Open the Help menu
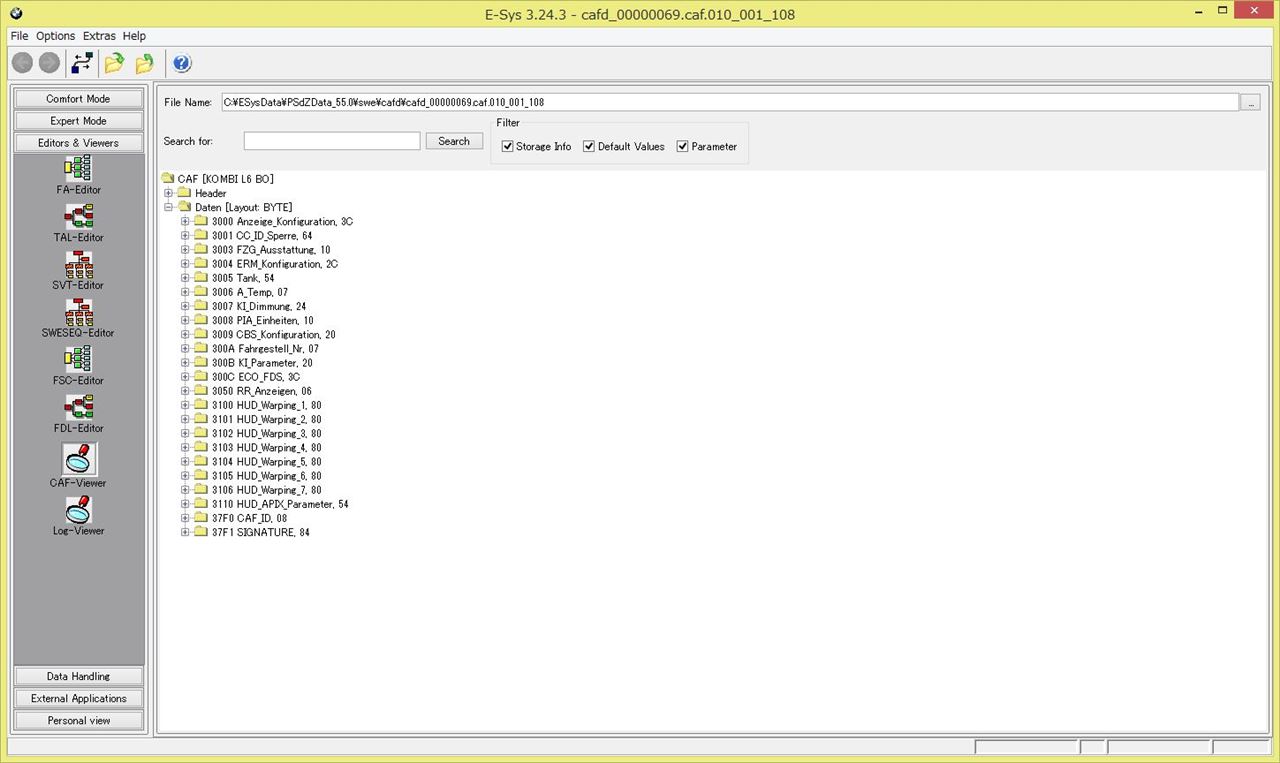 click(134, 36)
